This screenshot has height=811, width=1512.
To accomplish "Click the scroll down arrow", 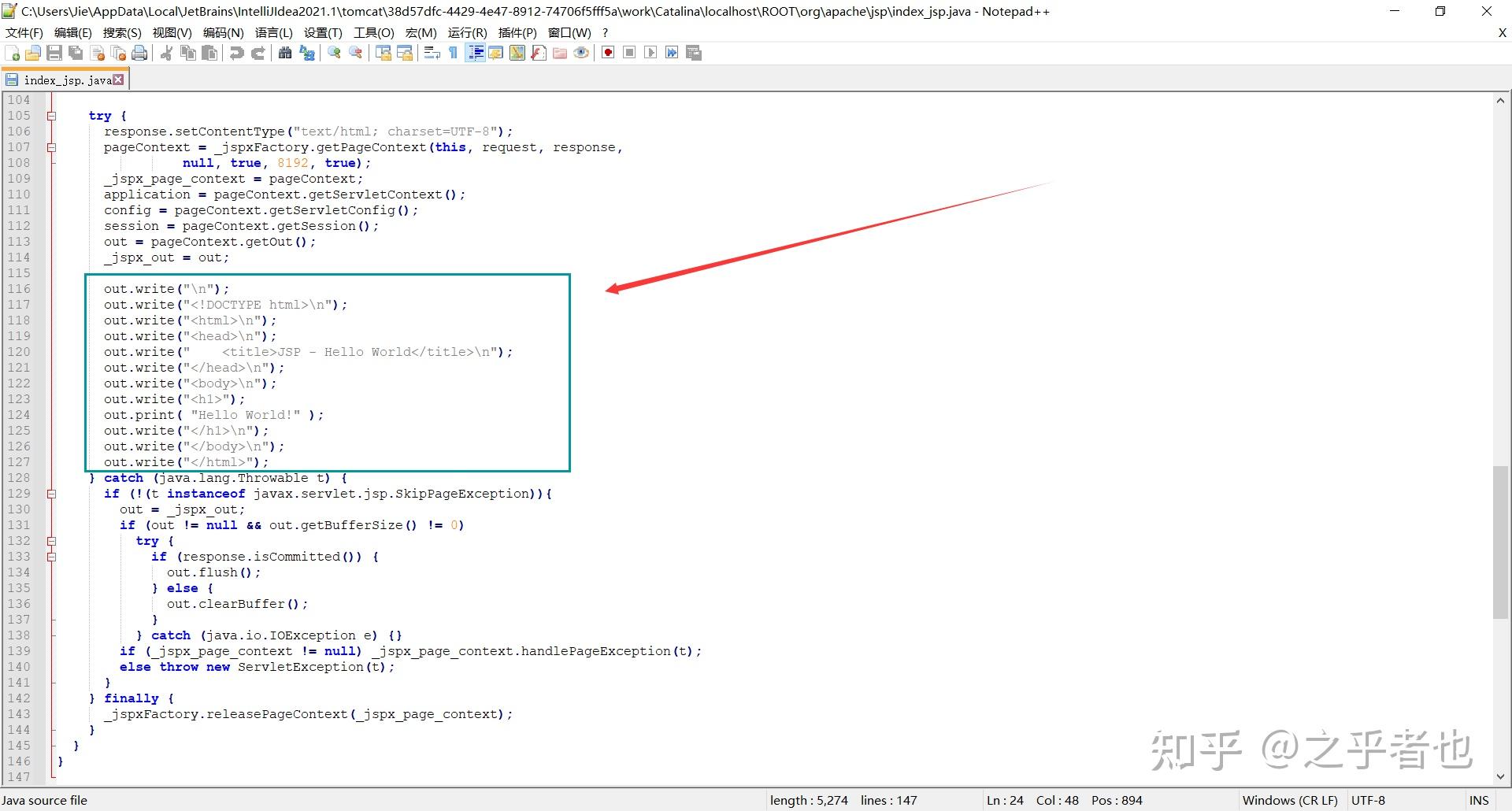I will click(1500, 776).
